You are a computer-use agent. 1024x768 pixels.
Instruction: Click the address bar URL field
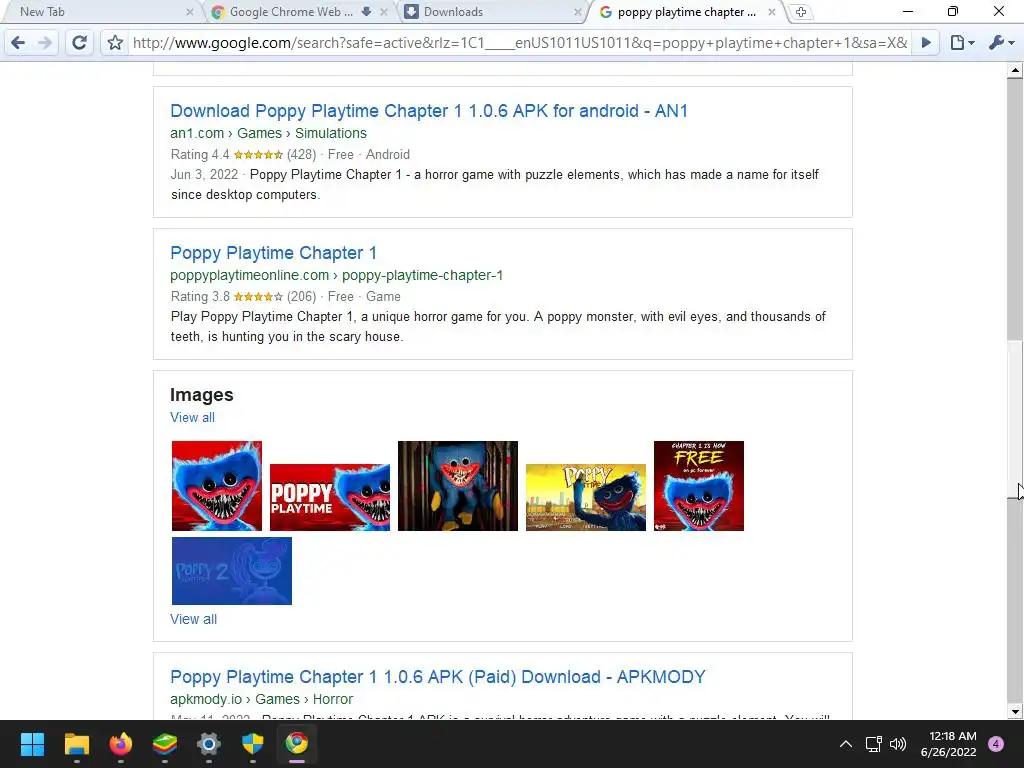click(520, 43)
